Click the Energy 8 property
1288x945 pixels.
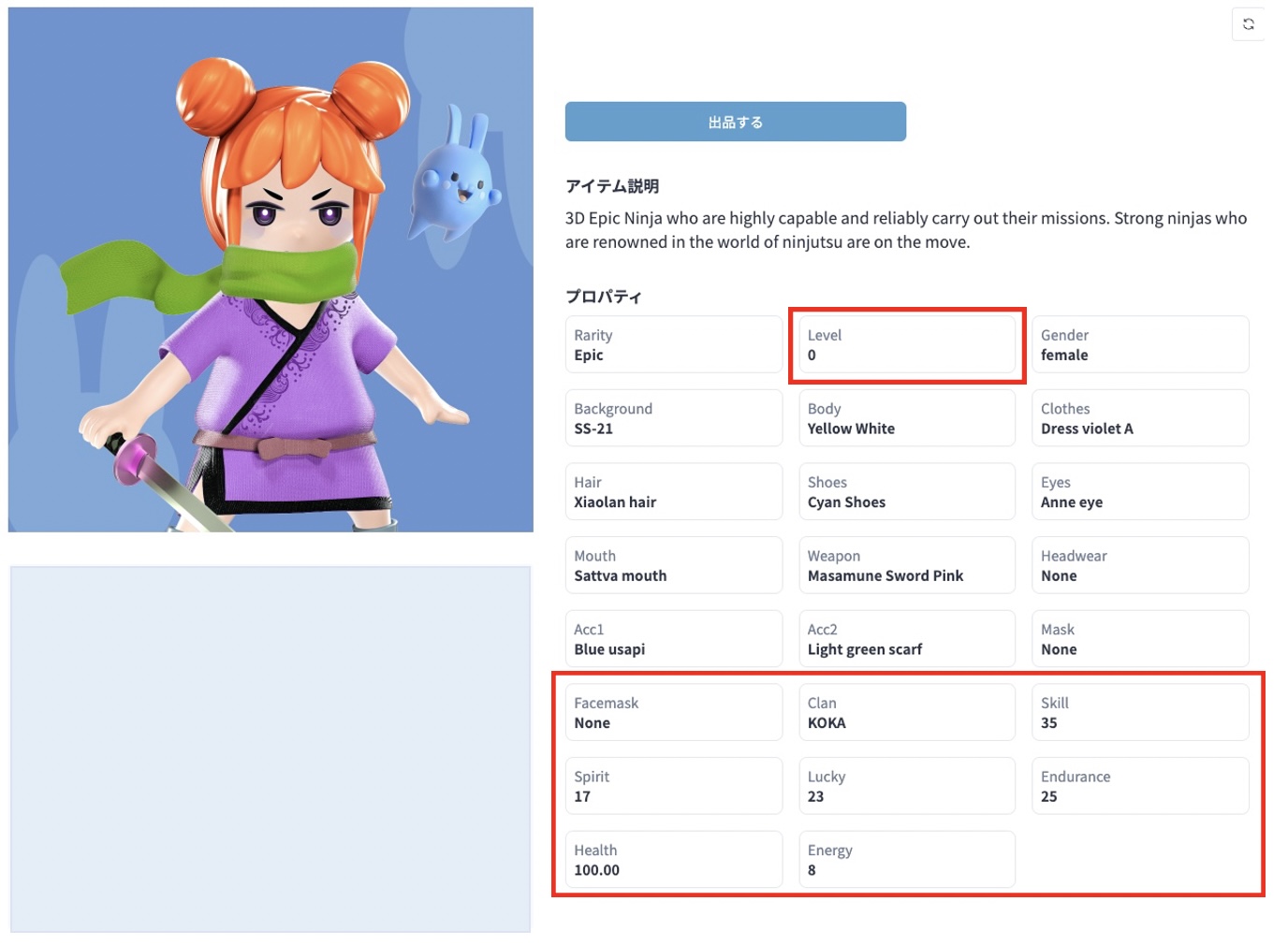(x=906, y=860)
